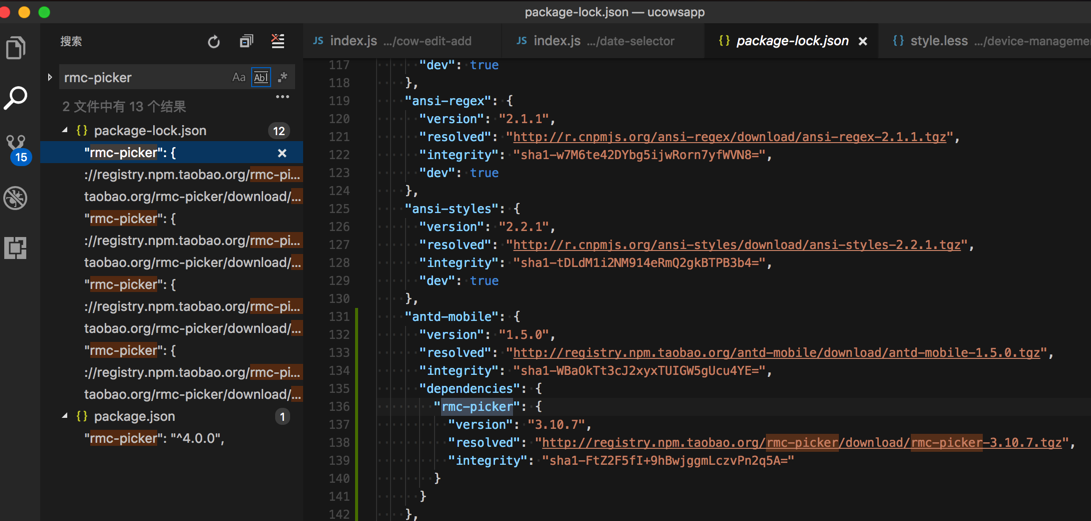Click version value "3.10.7" in editor
1091x521 pixels.
click(559, 425)
